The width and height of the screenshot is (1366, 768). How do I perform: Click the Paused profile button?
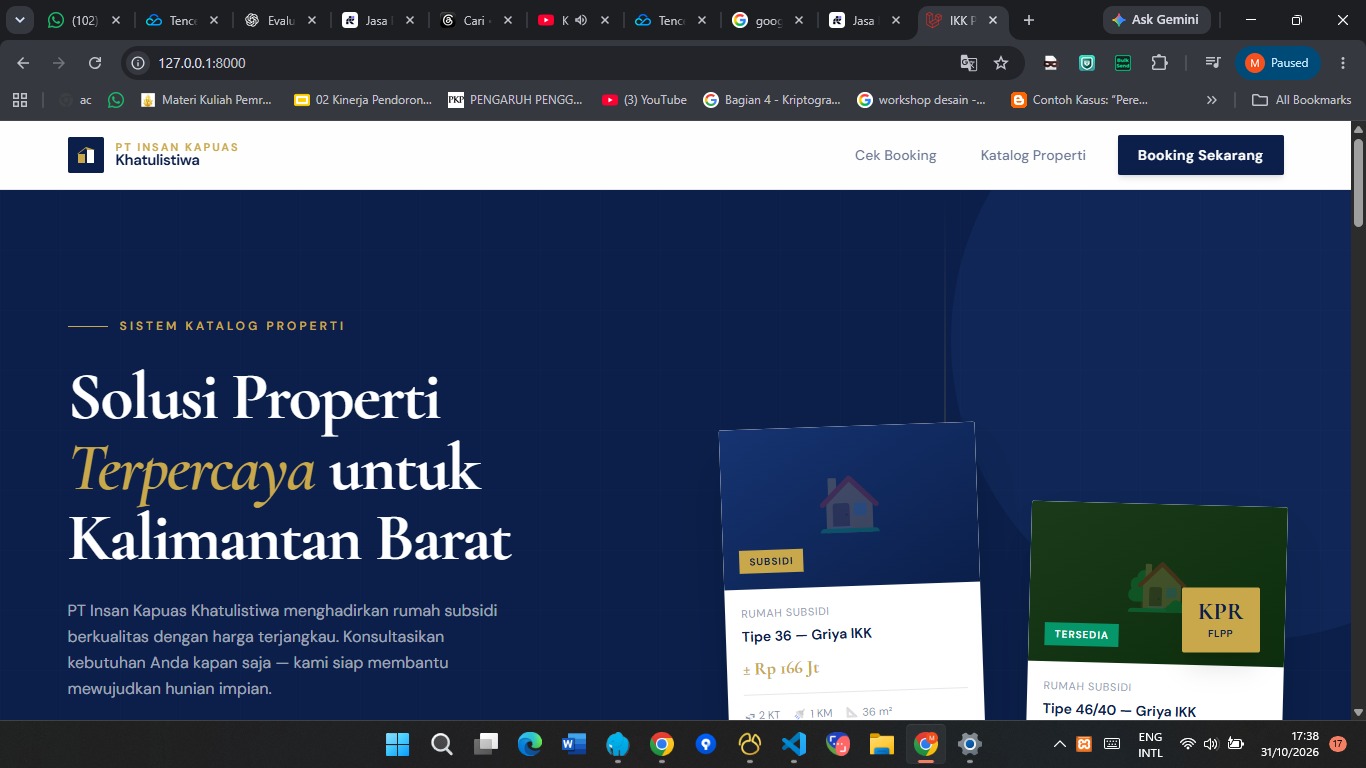click(1278, 63)
